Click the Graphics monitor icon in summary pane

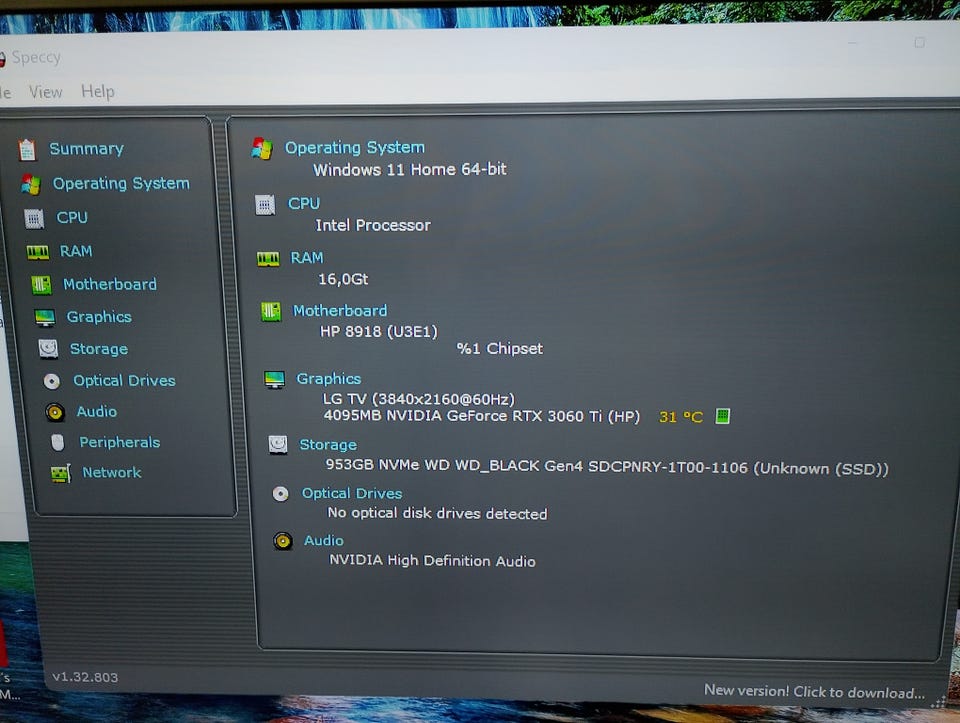(x=274, y=380)
